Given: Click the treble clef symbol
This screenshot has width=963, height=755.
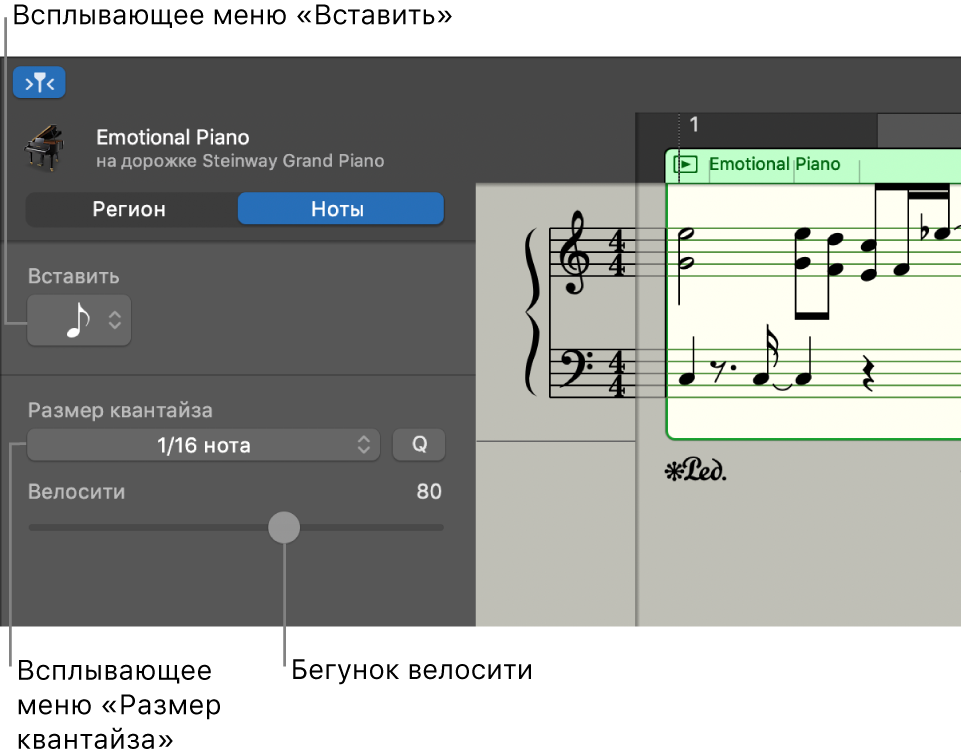Looking at the screenshot, I should (576, 252).
